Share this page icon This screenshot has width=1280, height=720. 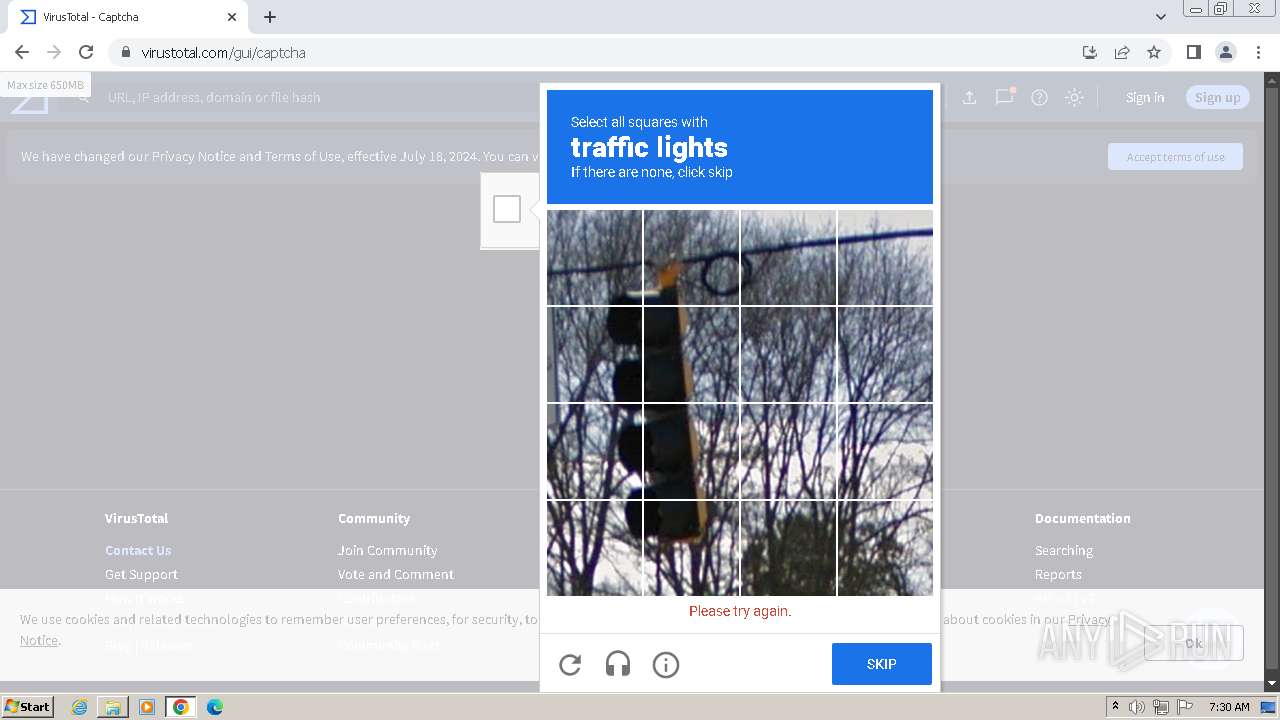pyautogui.click(x=1122, y=52)
